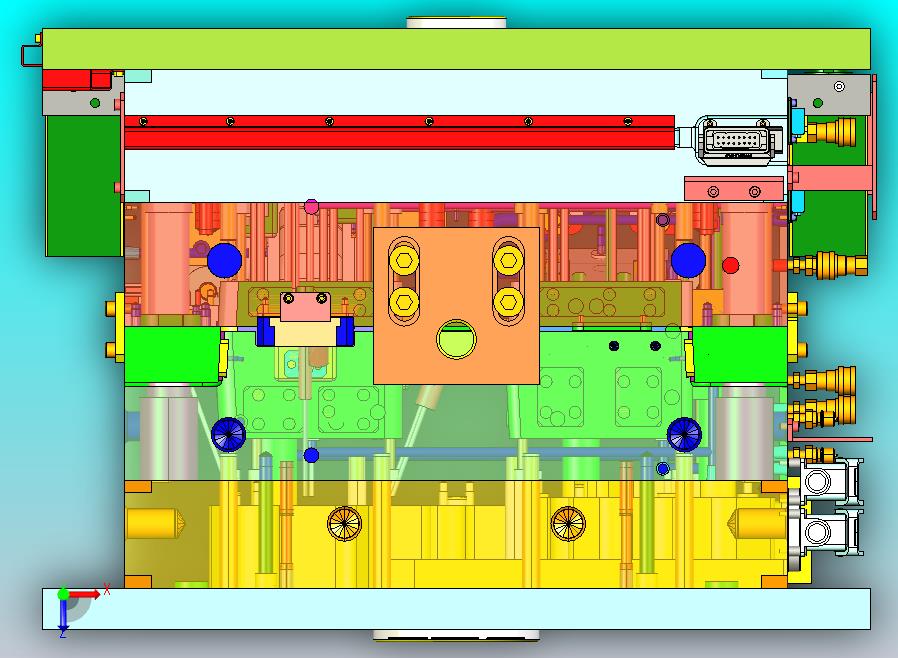Select the light-cyan bottom clamping plate
This screenshot has height=658, width=898.
pyautogui.click(x=456, y=608)
